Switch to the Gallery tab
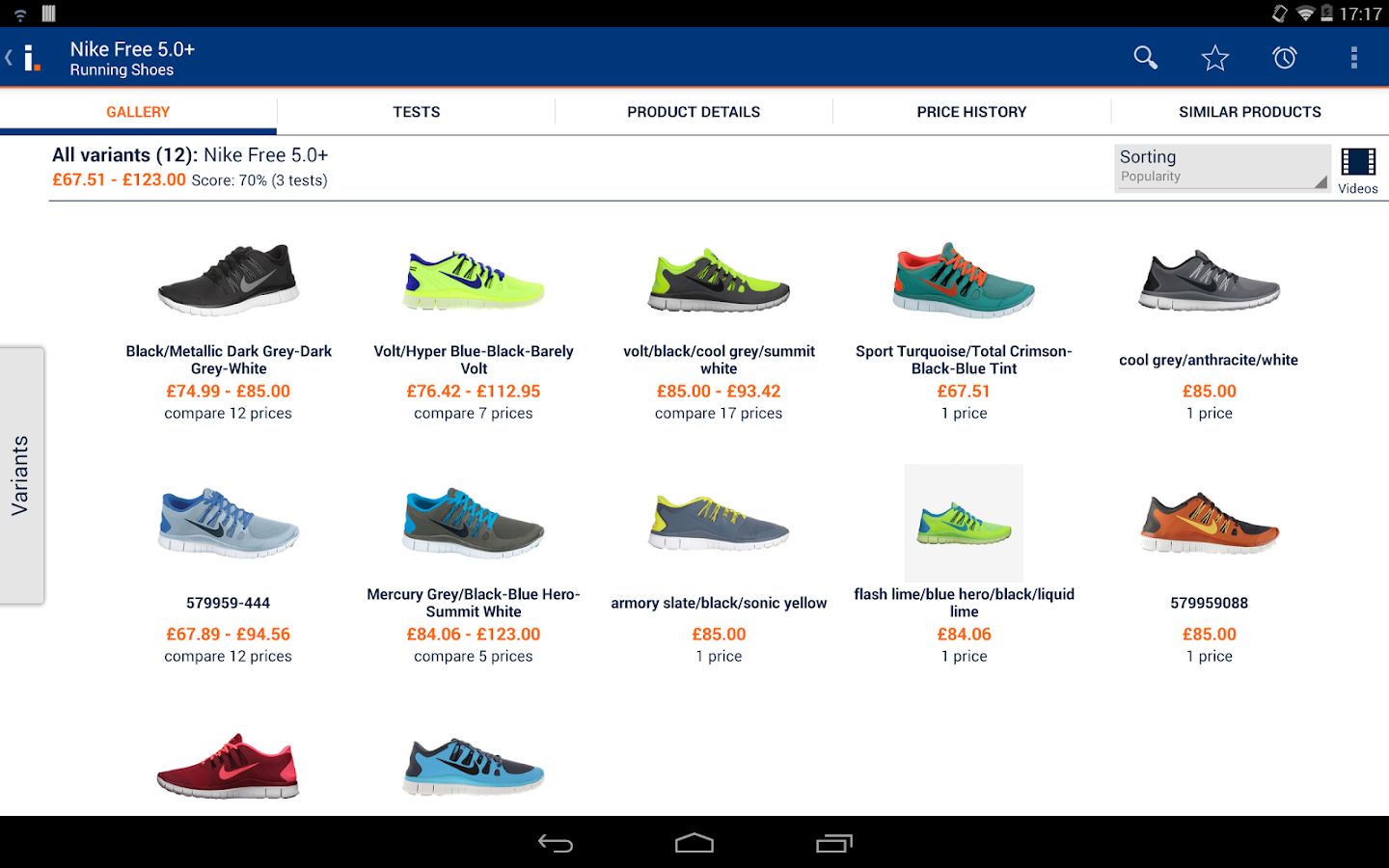This screenshot has width=1389, height=868. coord(138,112)
